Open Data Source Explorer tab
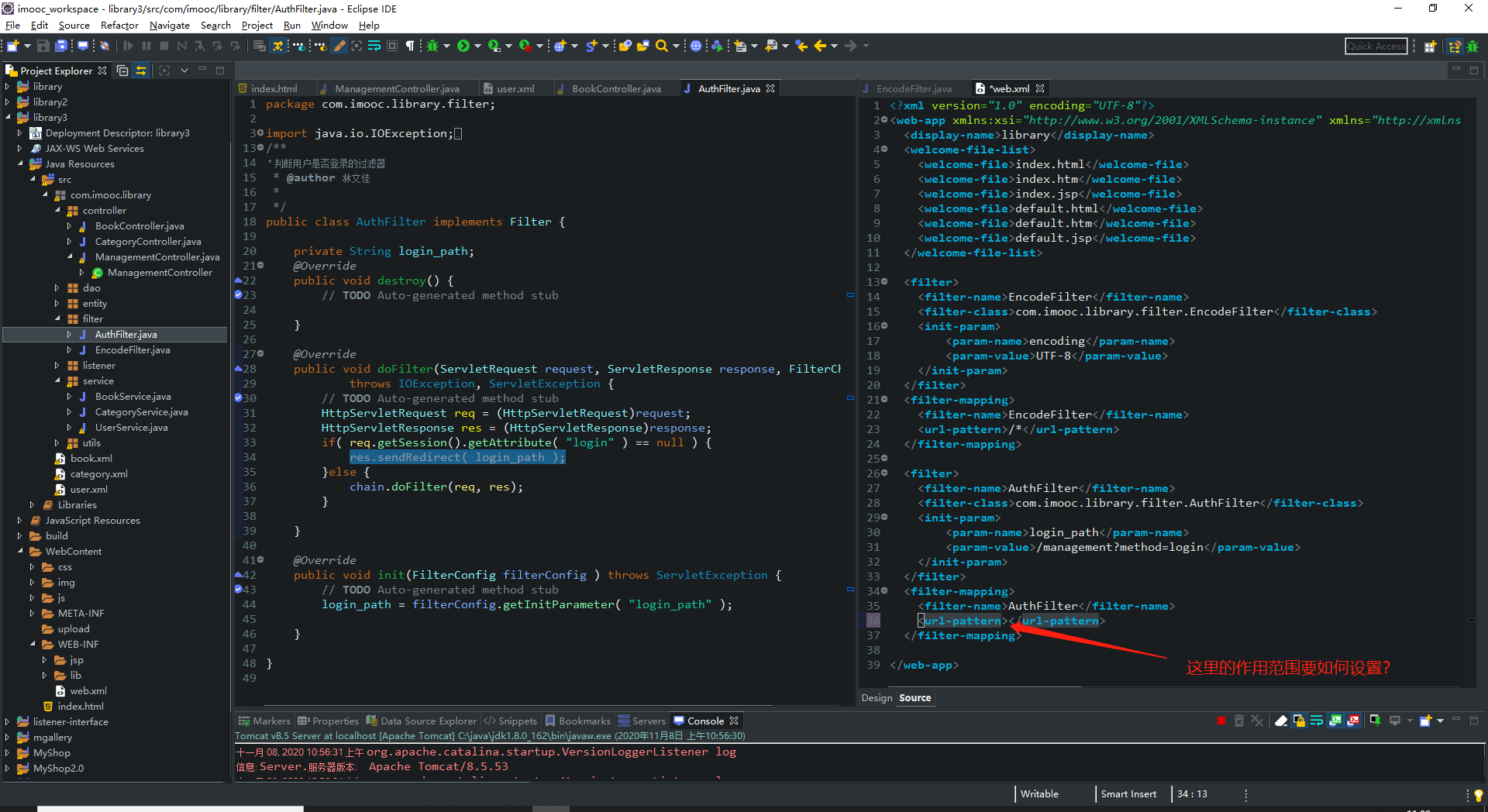The height and width of the screenshot is (812, 1488). click(x=422, y=721)
